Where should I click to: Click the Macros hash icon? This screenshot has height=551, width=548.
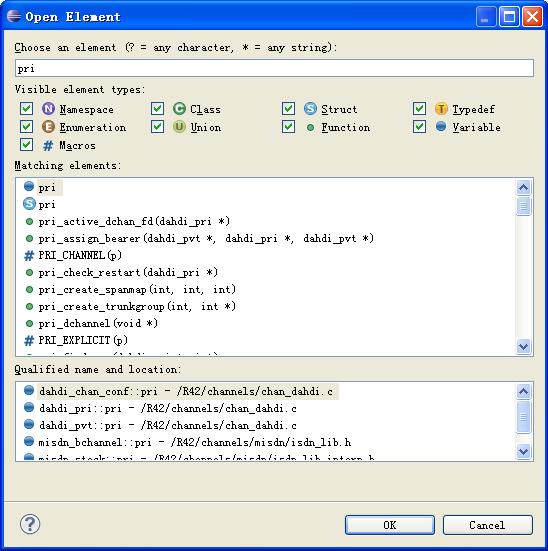(x=48, y=145)
